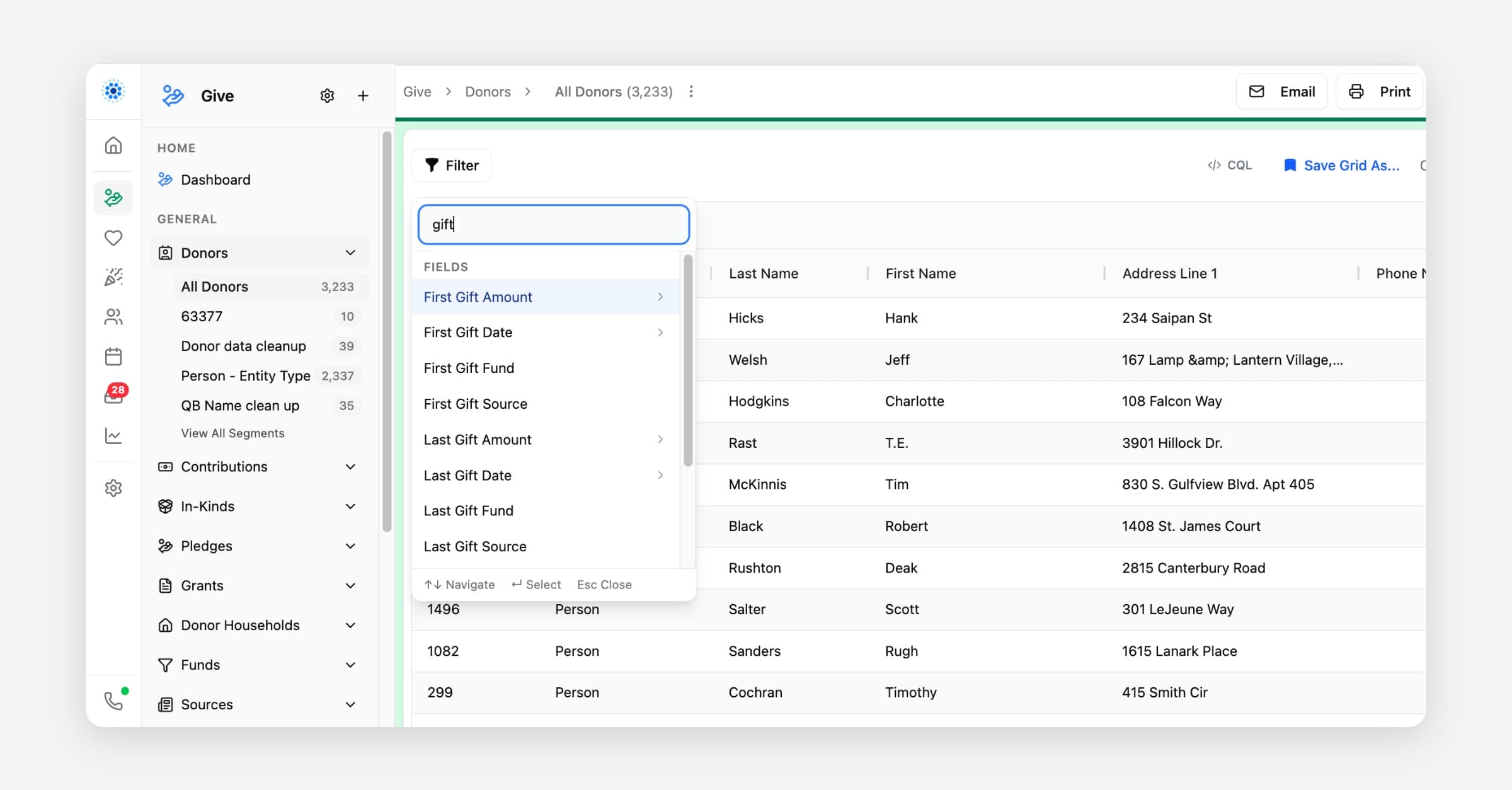This screenshot has height=790, width=1512.
Task: Click Save Grid As link
Action: coord(1351,165)
